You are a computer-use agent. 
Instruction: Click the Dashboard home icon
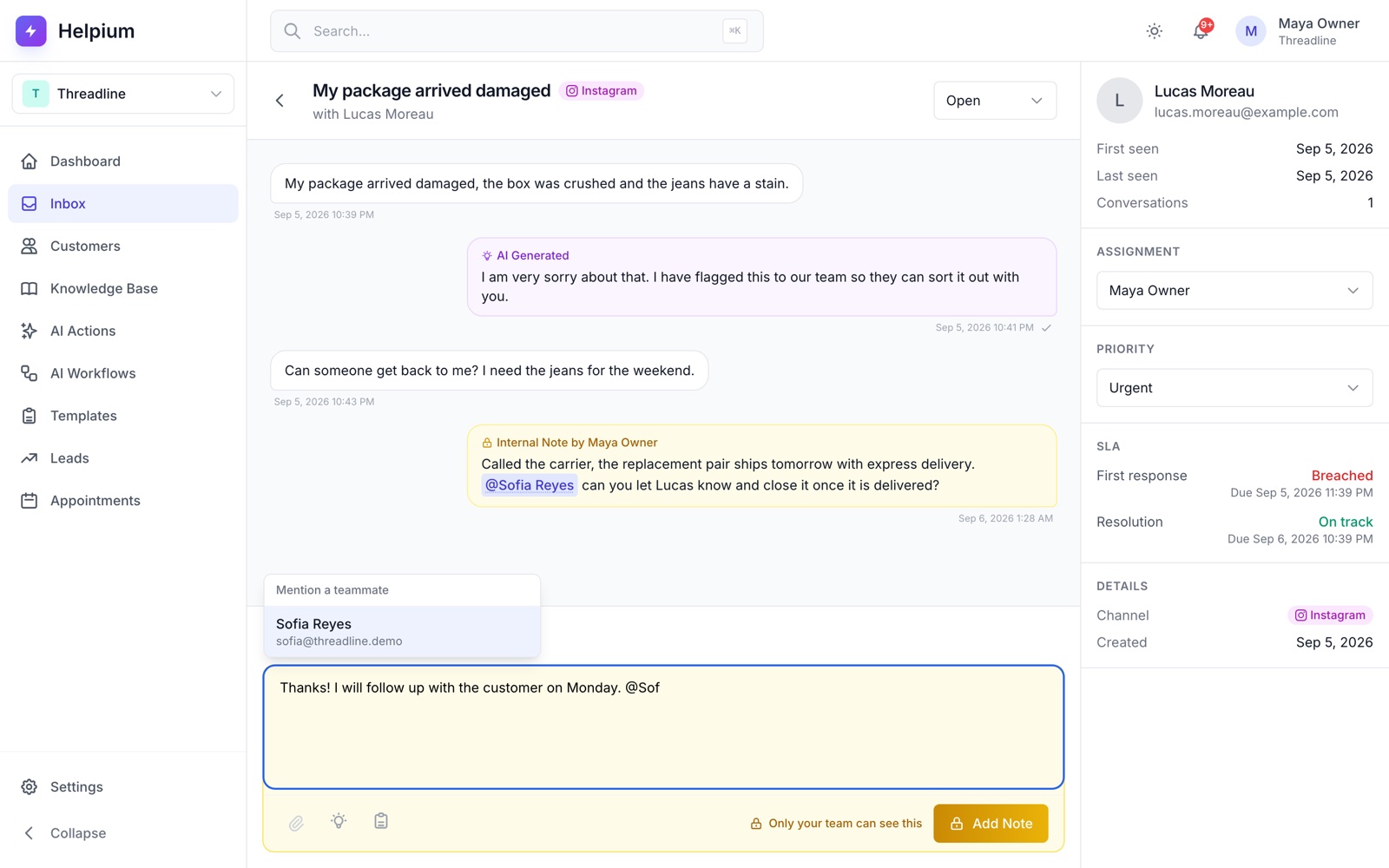pos(30,161)
